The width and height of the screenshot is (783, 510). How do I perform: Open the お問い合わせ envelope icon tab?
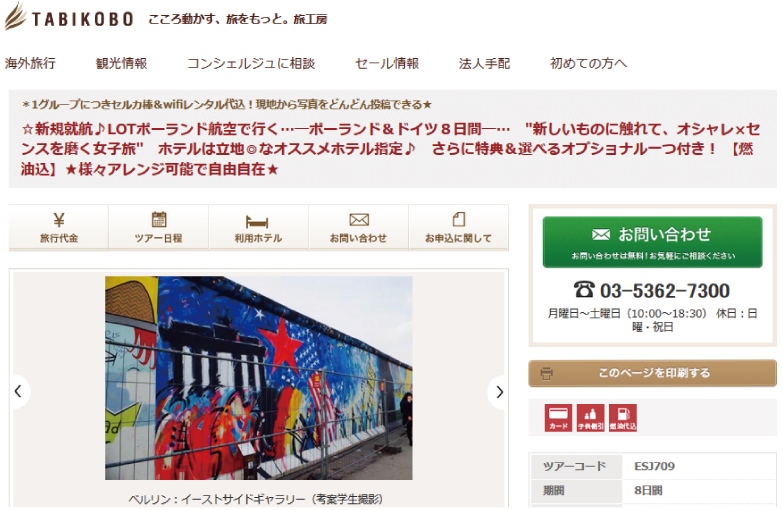tap(358, 227)
